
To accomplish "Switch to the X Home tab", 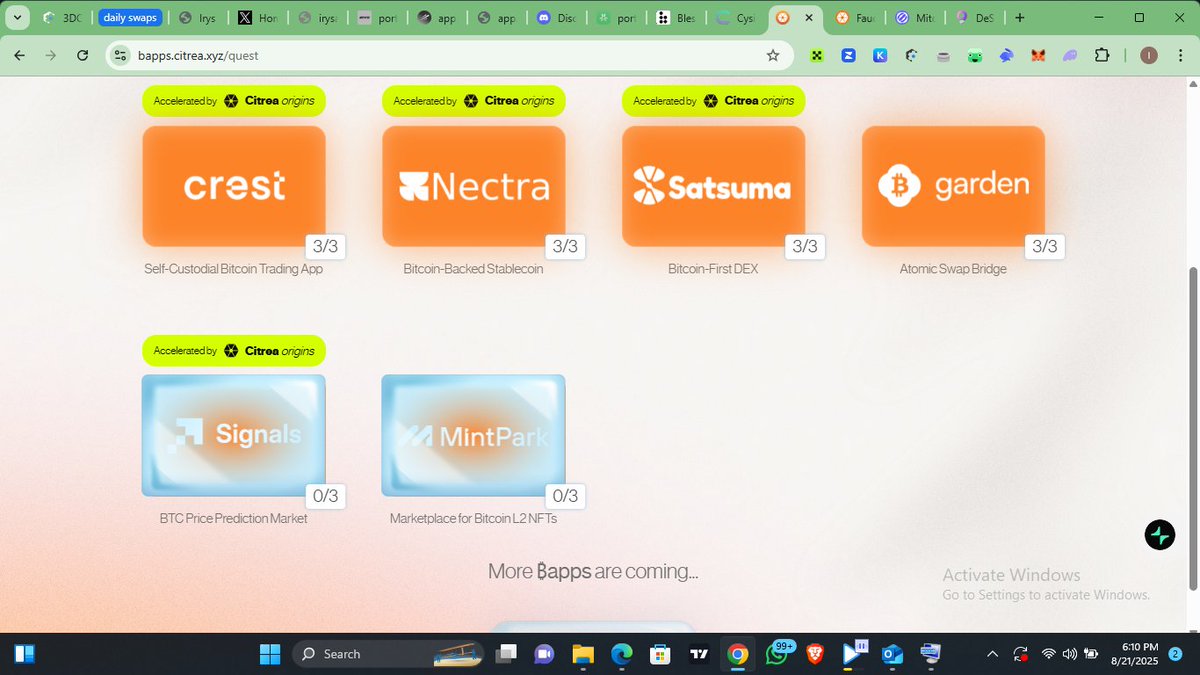I will click(257, 18).
